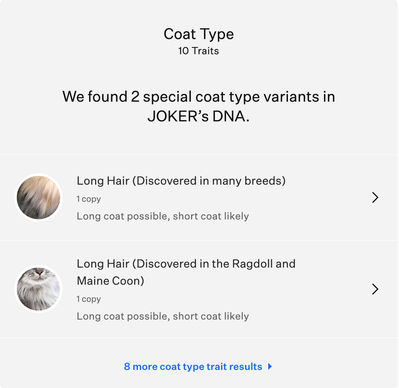The image size is (399, 388).
Task: Click '1 copy' under the Maine Coon variant
Action: pyautogui.click(x=89, y=299)
